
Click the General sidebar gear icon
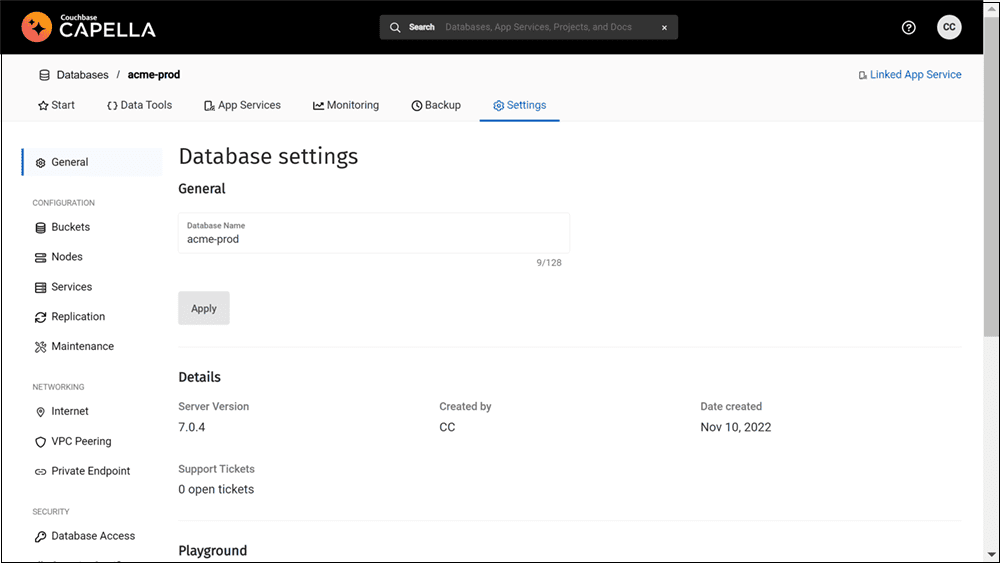click(x=41, y=163)
